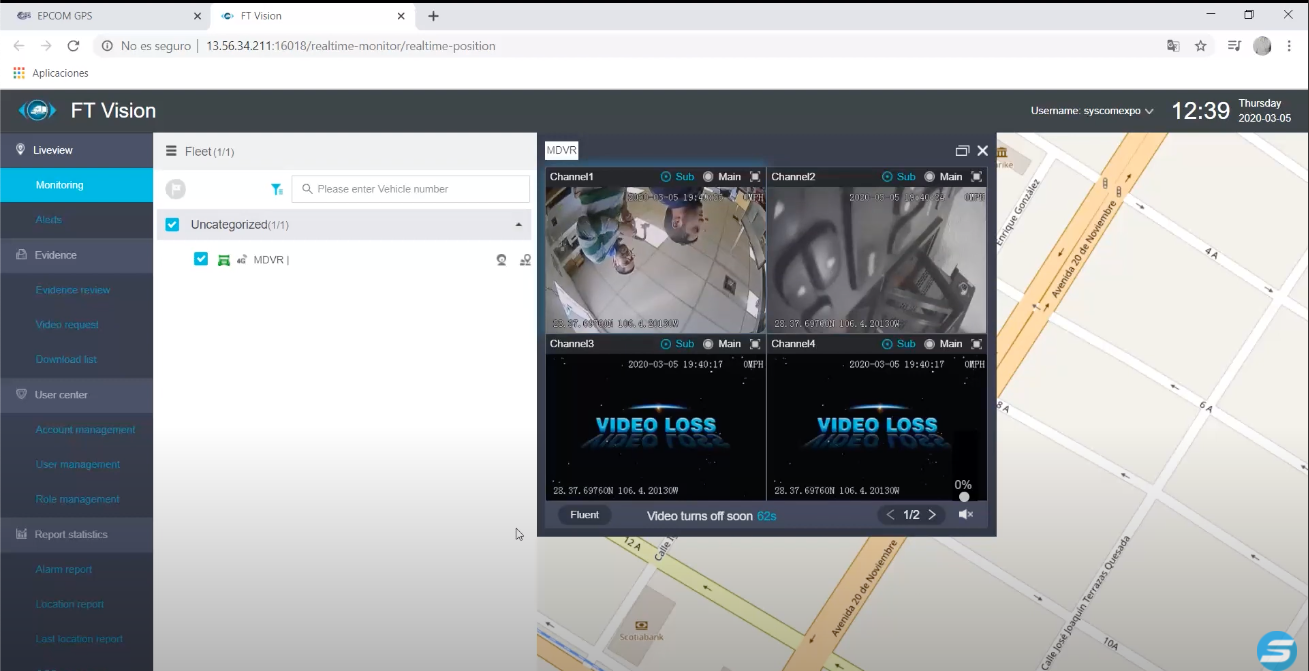Open Alarm report link in sidebar
1309x671 pixels.
coord(64,569)
